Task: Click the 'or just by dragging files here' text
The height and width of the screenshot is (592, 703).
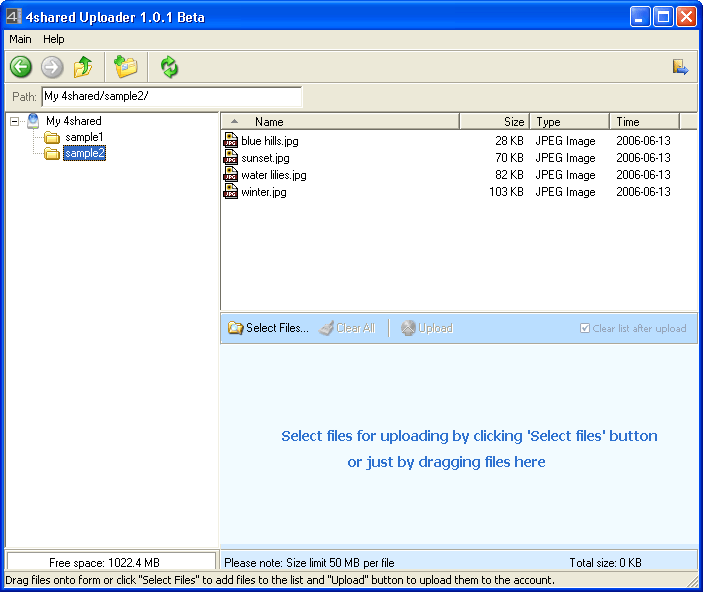Action: tap(447, 462)
